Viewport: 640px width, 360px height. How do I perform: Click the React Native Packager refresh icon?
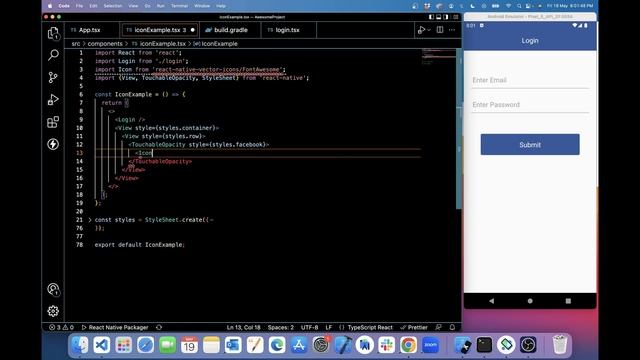coord(159,327)
